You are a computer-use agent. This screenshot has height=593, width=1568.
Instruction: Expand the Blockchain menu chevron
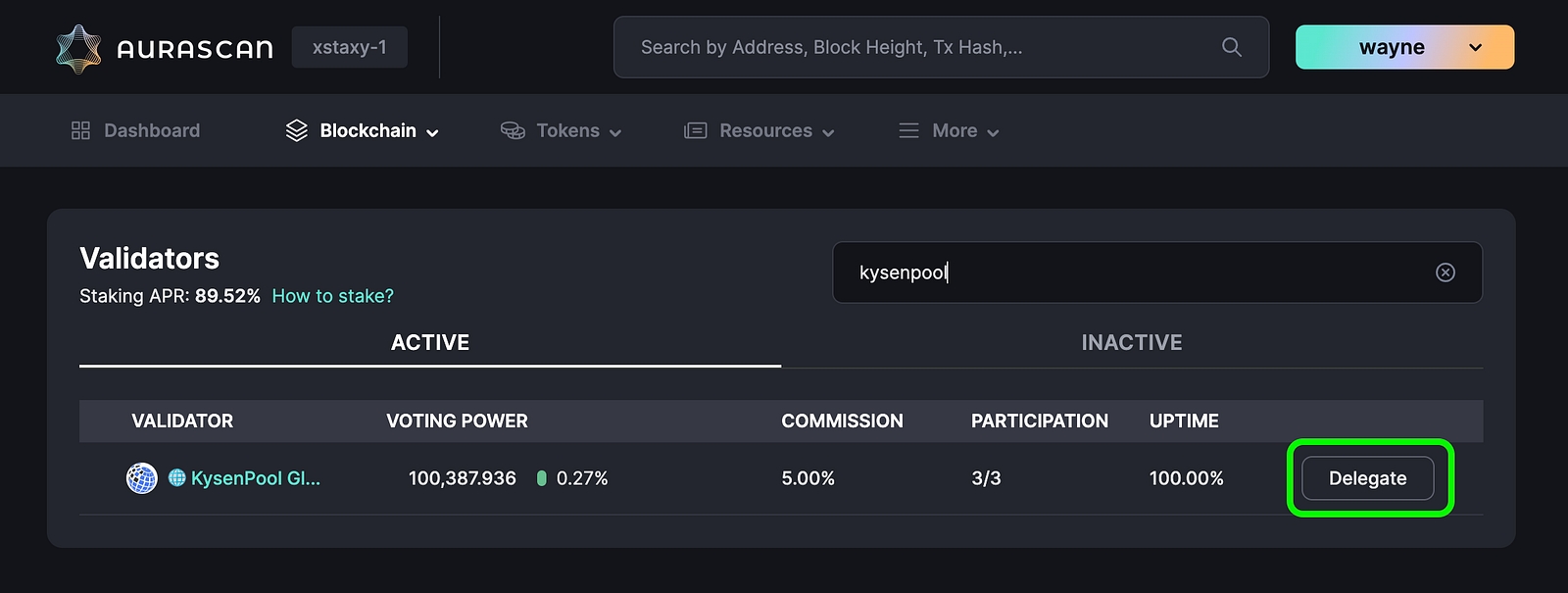432,132
